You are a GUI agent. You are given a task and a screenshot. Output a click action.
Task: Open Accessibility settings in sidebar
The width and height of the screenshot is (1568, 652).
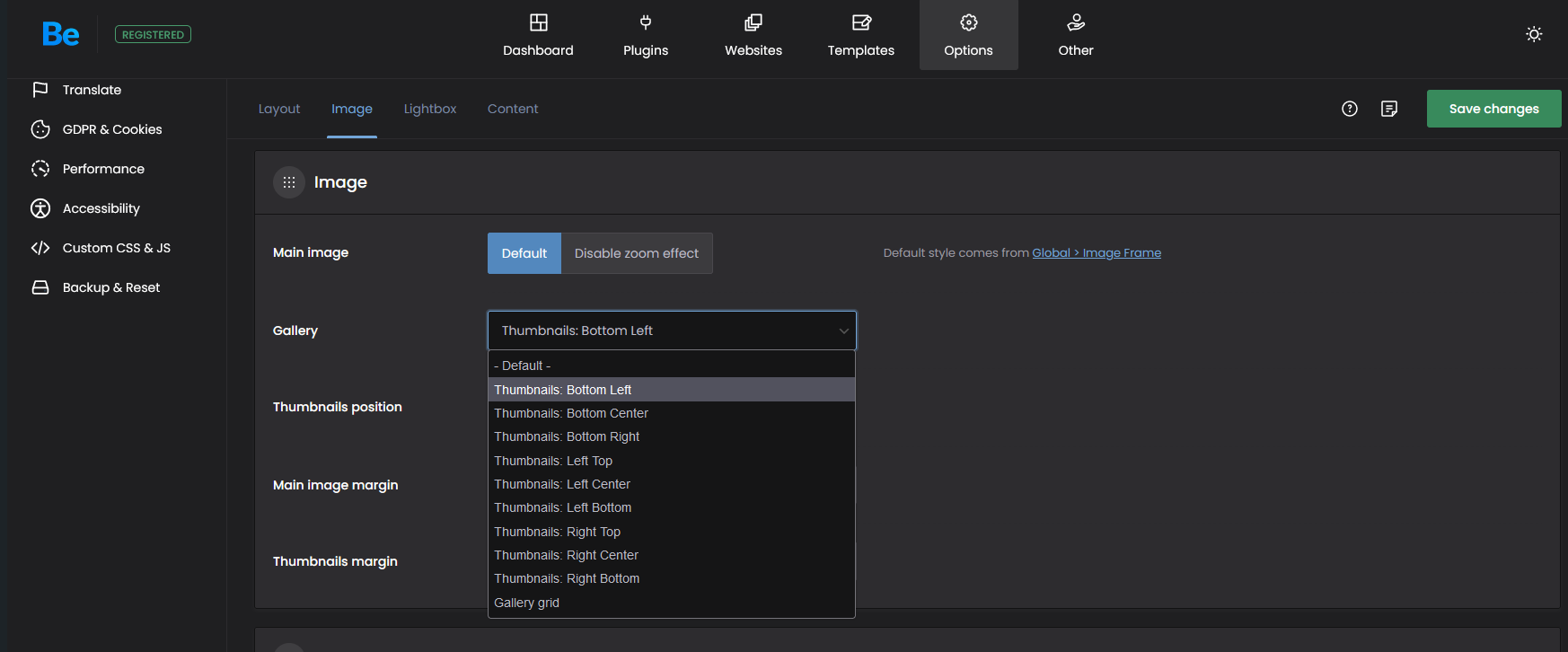coord(101,208)
